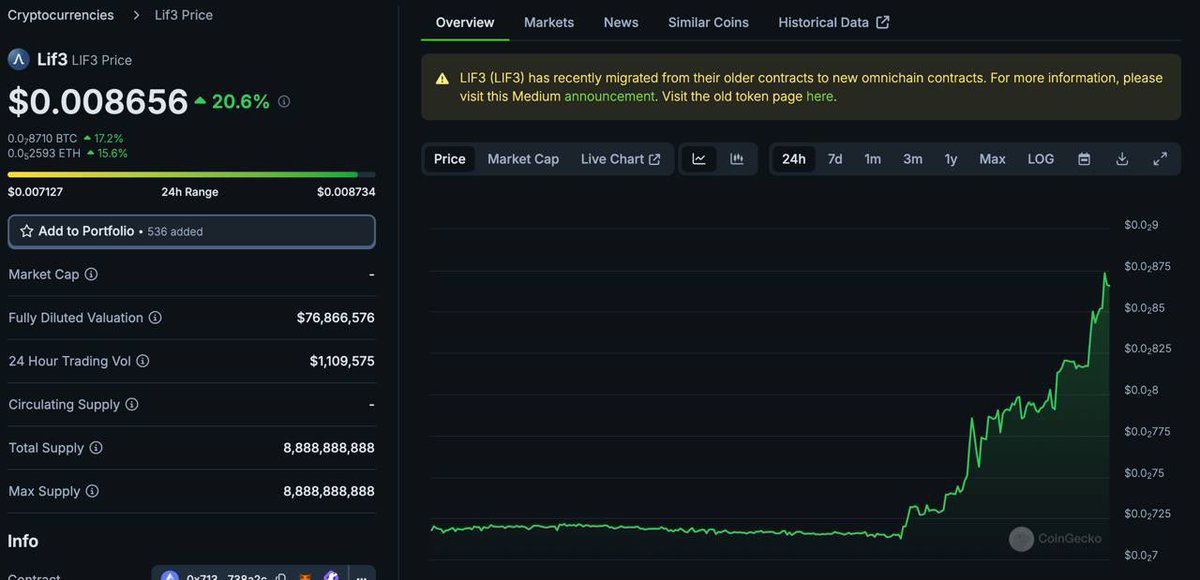Open Market Cap info tooltip icon
The width and height of the screenshot is (1200, 580).
click(x=91, y=274)
